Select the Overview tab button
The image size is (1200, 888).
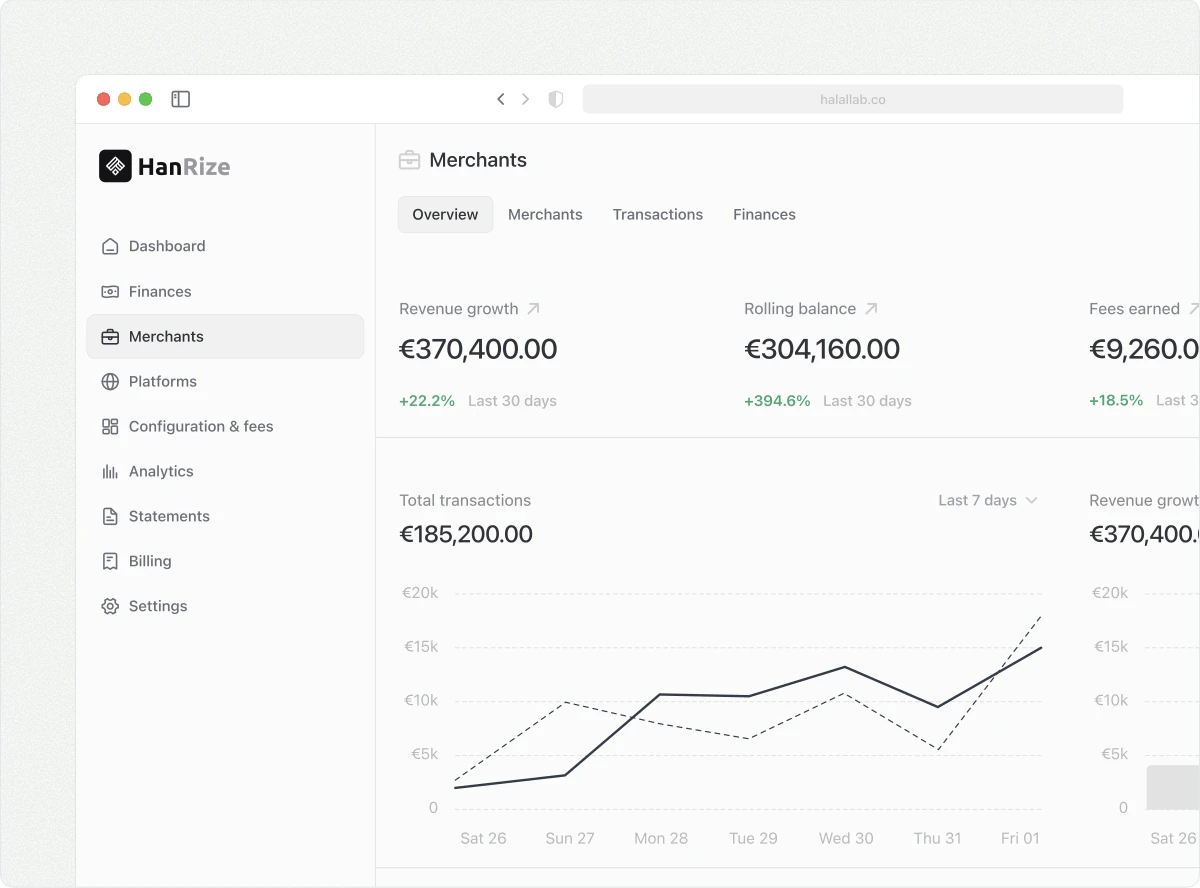[x=445, y=214]
